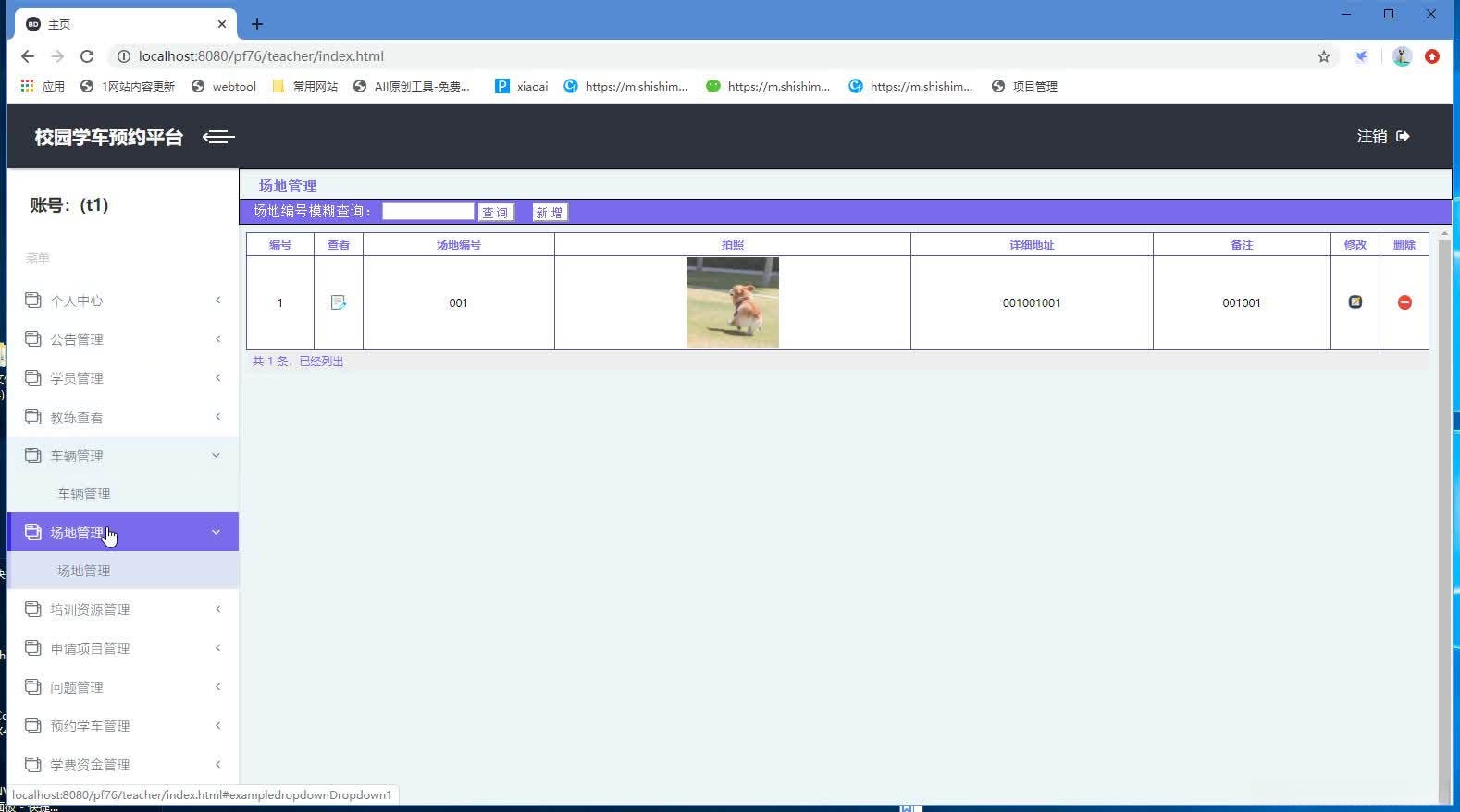Go back using browser back arrow
This screenshot has height=812, width=1460.
[28, 56]
